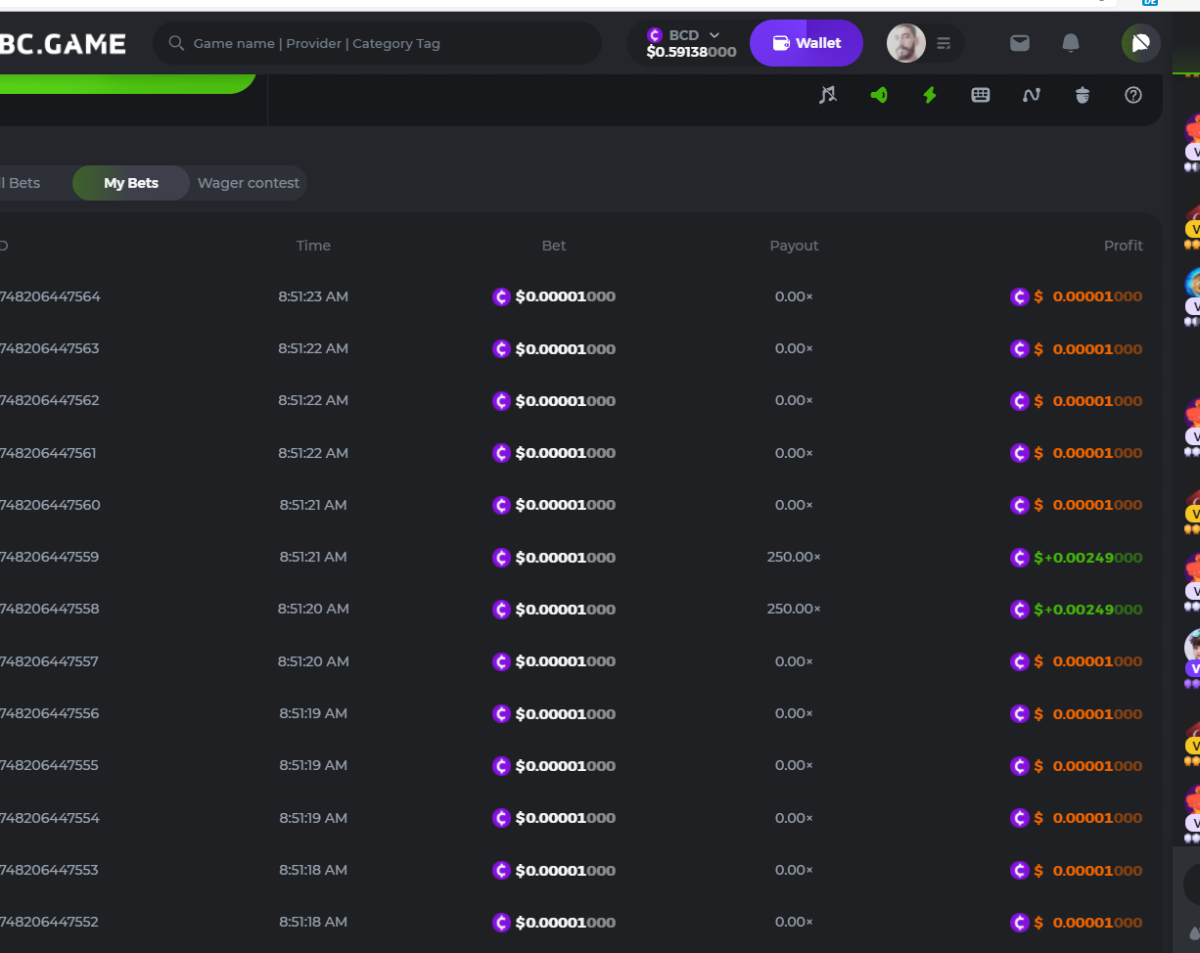Open bet ID ending 447559
Image resolution: width=1200 pixels, height=953 pixels.
pyautogui.click(x=49, y=557)
